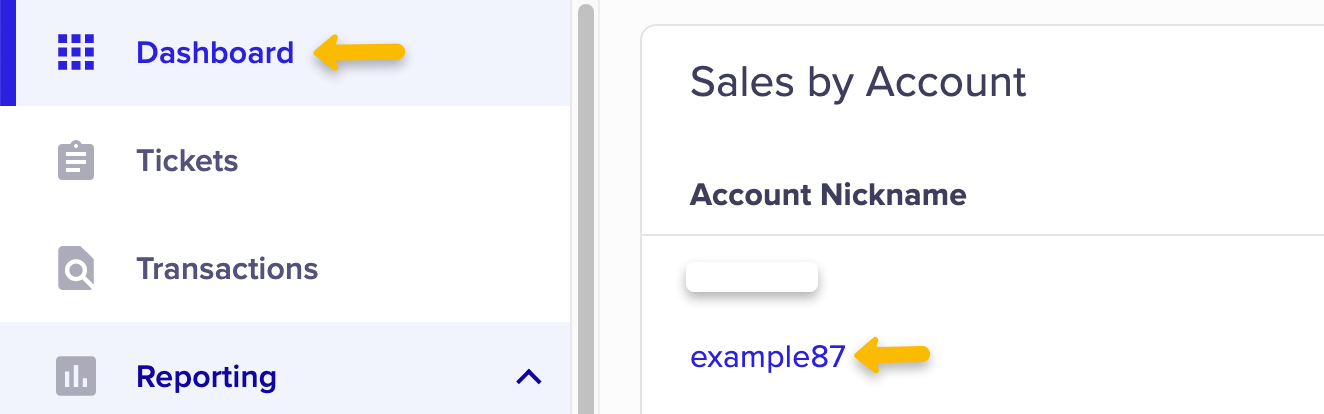Collapse the Reporting section chevron
Viewport: 1324px width, 414px height.
tap(528, 377)
